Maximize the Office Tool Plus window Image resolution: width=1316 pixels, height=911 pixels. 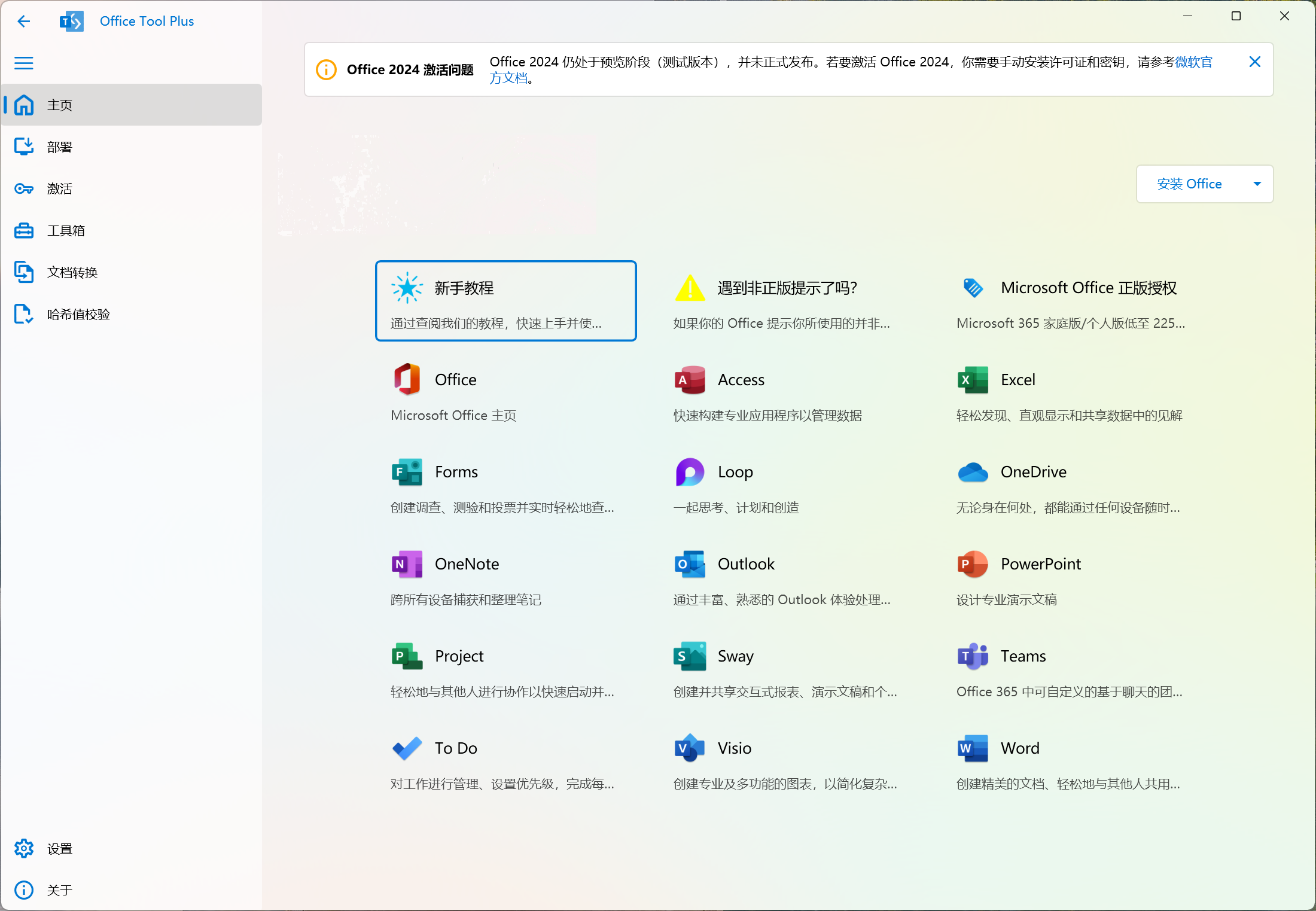[1236, 16]
